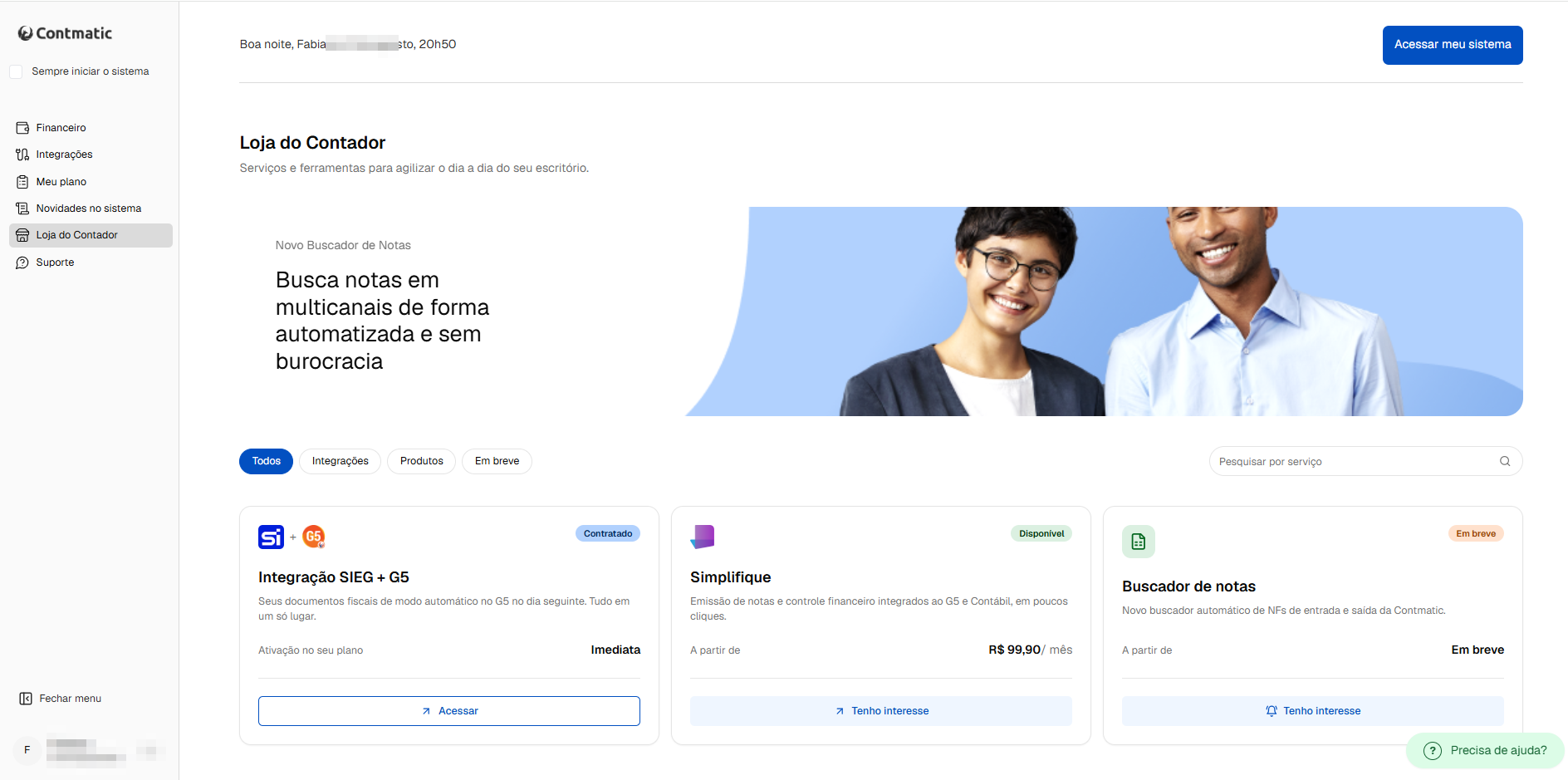The image size is (1568, 780).
Task: Click the Simplifique purple logo
Action: pyautogui.click(x=703, y=537)
